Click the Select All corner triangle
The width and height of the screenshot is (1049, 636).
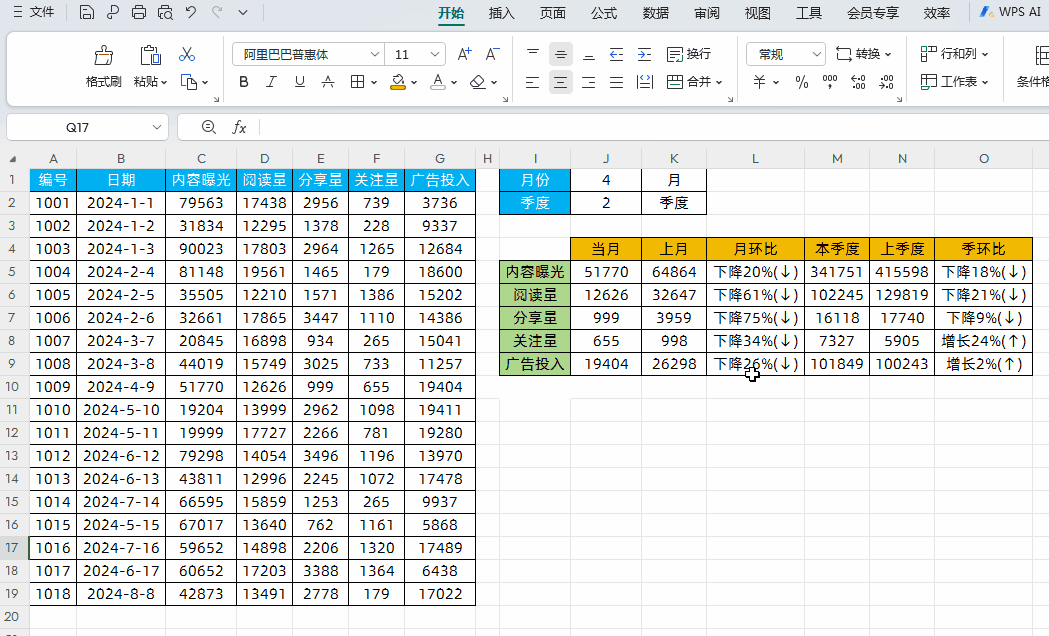coord(13,159)
